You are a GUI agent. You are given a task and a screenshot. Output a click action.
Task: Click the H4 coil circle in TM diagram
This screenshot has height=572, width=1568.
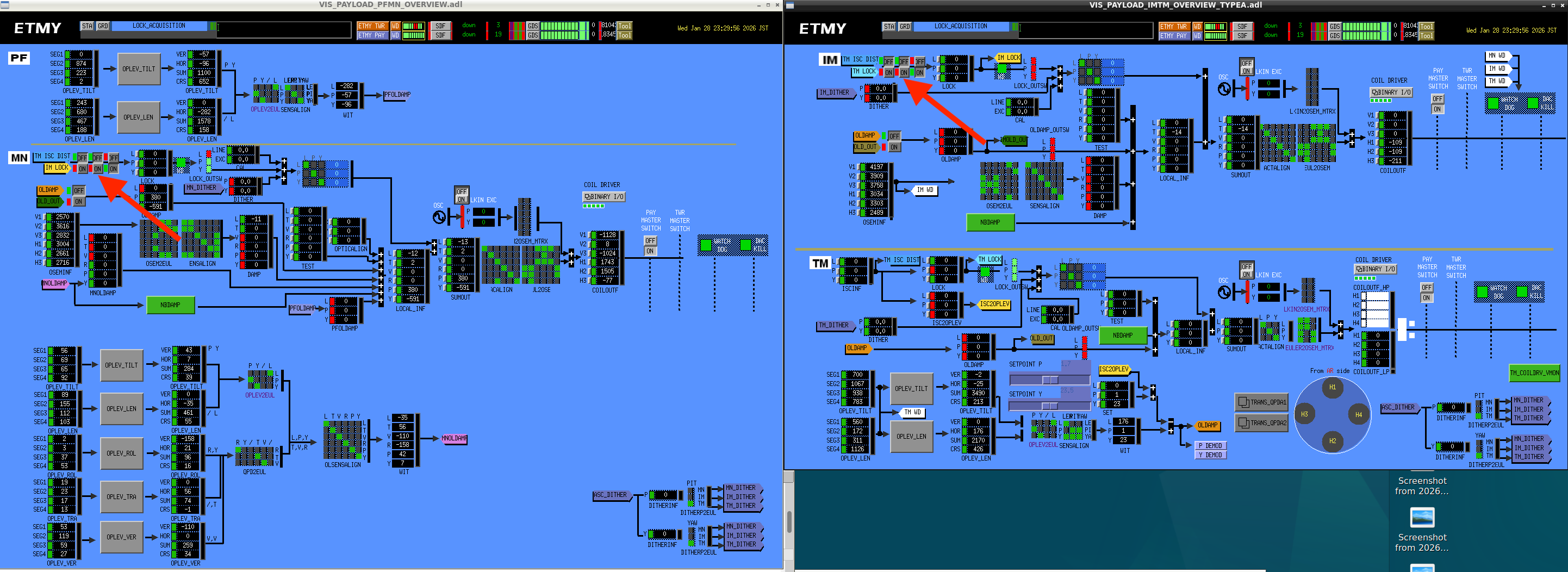pos(1358,414)
